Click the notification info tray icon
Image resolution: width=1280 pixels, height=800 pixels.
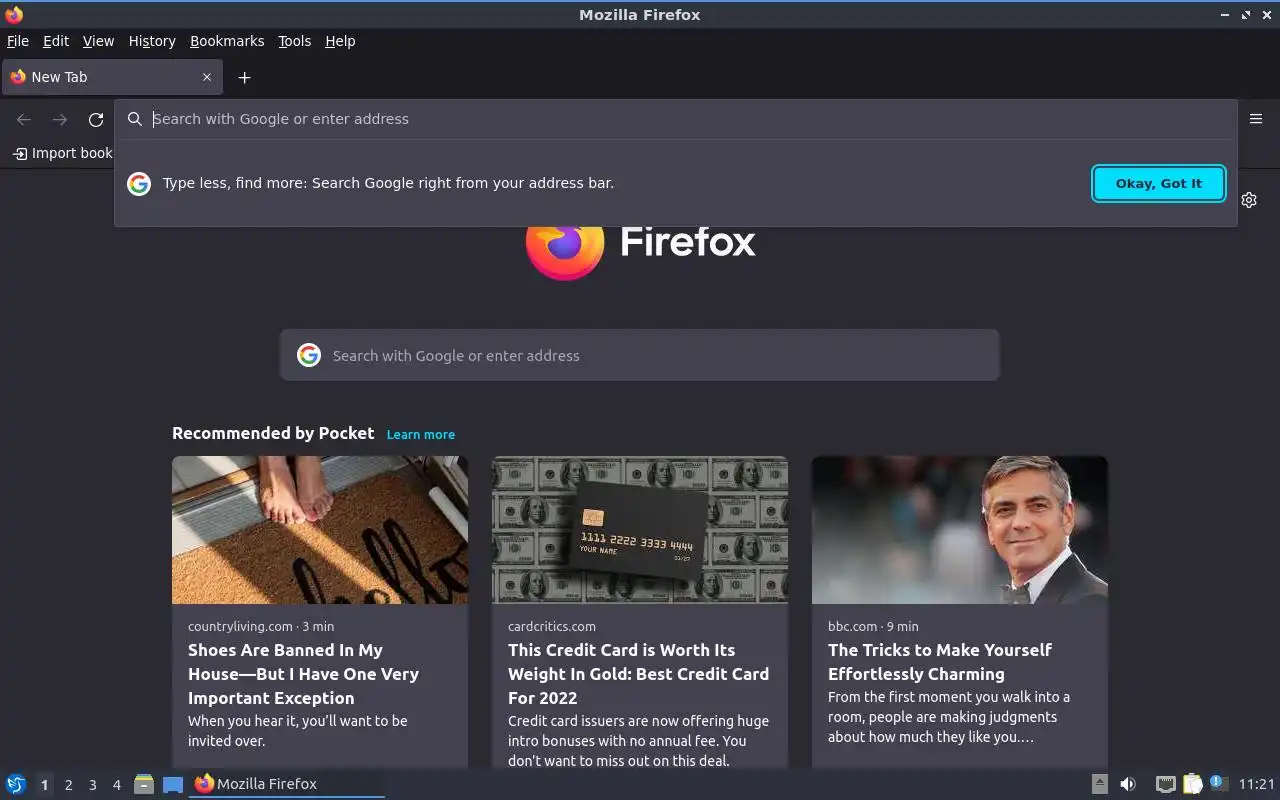coord(1217,783)
